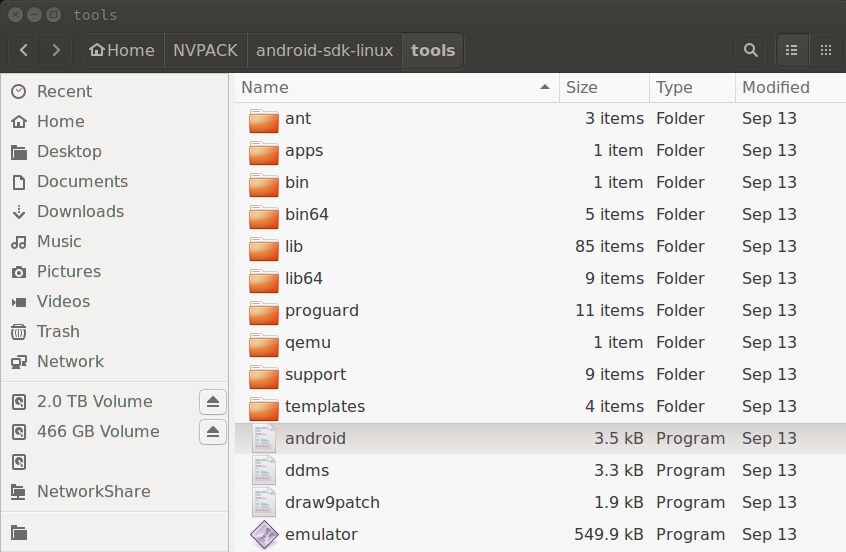The height and width of the screenshot is (552, 846).
Task: Open the search magnifier icon
Action: 751,50
